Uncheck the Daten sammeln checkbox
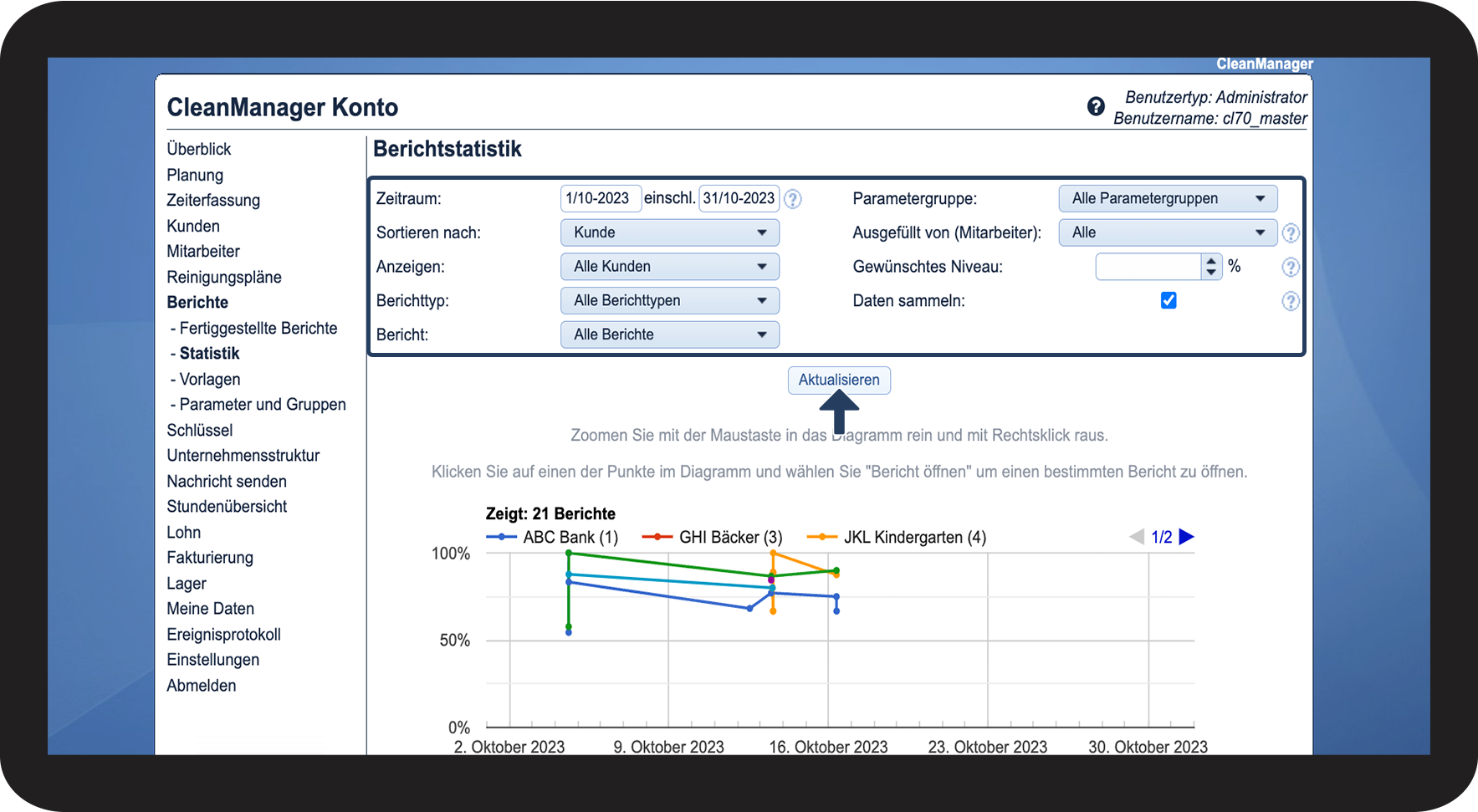Image resolution: width=1478 pixels, height=812 pixels. coord(1169,300)
